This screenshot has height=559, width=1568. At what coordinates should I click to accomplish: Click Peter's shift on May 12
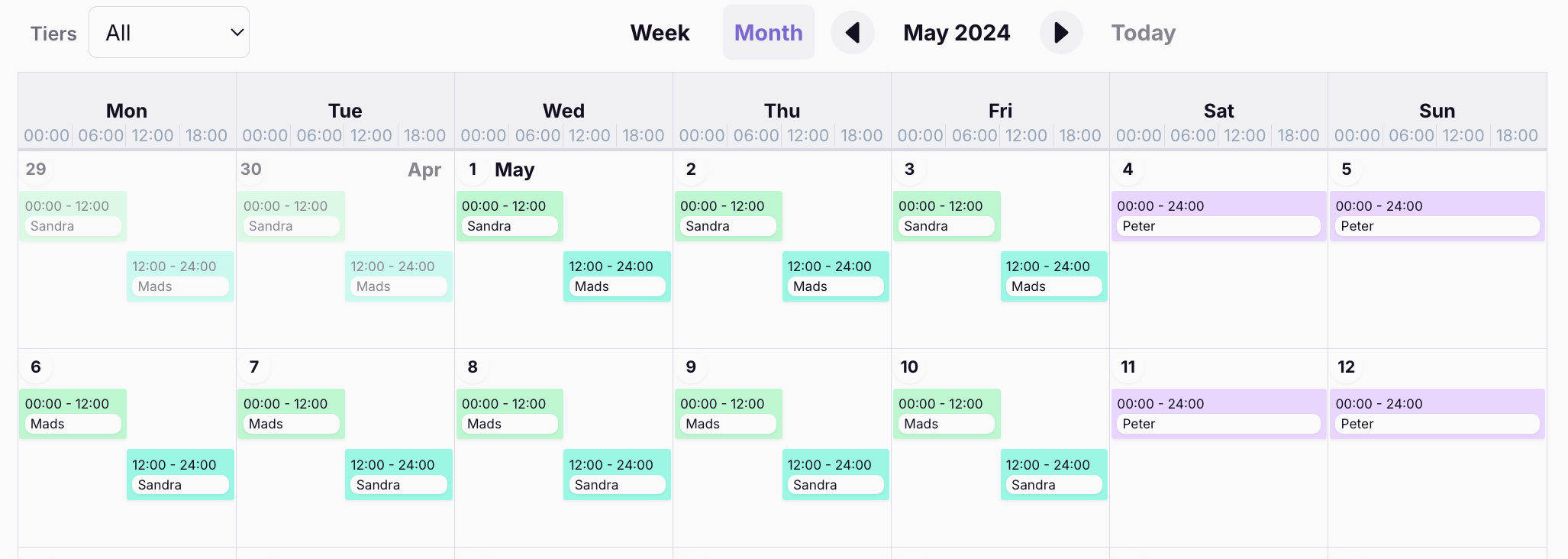tap(1436, 414)
